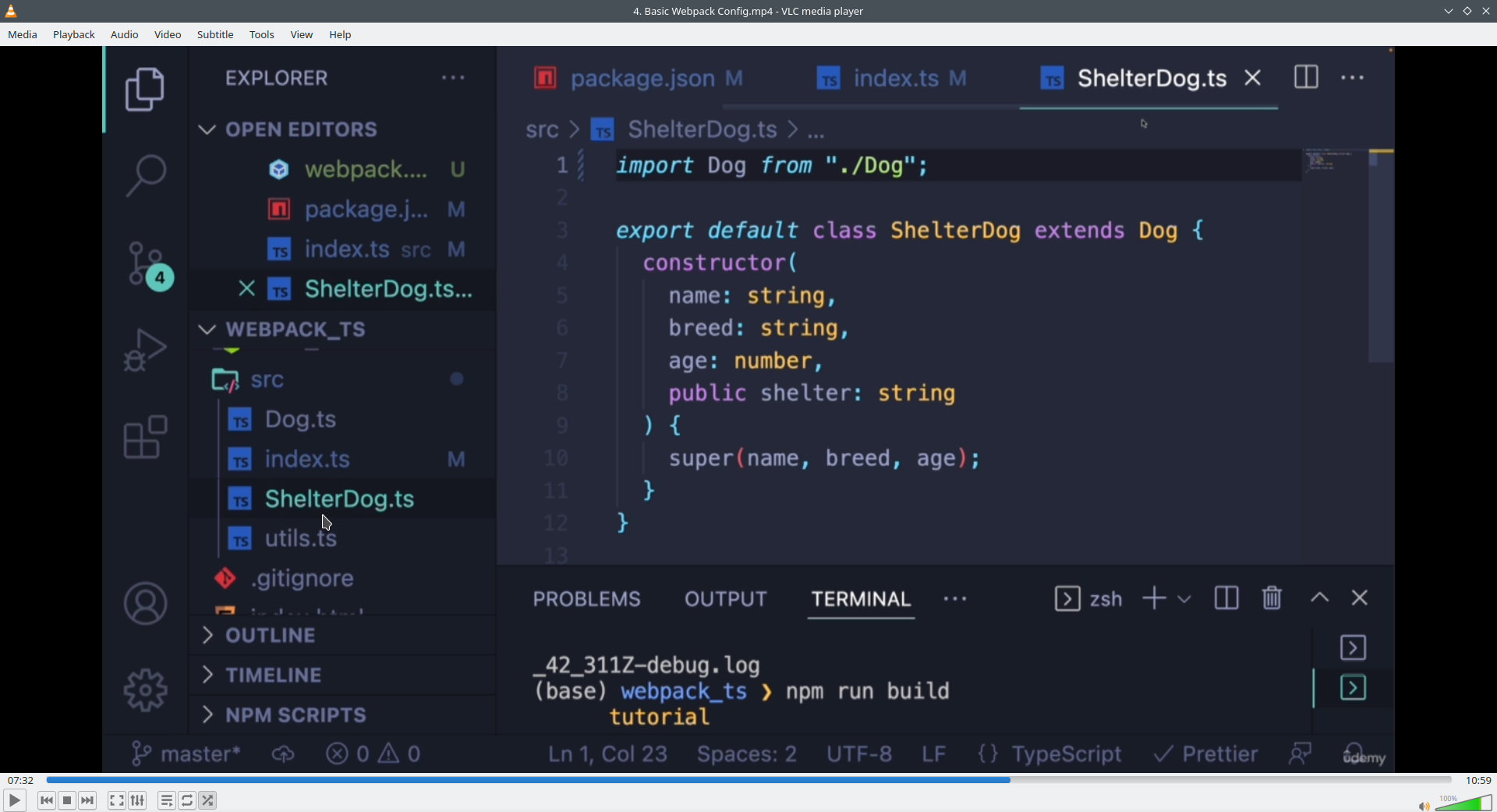Image resolution: width=1497 pixels, height=812 pixels.
Task: Toggle VLC random playback
Action: (x=207, y=800)
